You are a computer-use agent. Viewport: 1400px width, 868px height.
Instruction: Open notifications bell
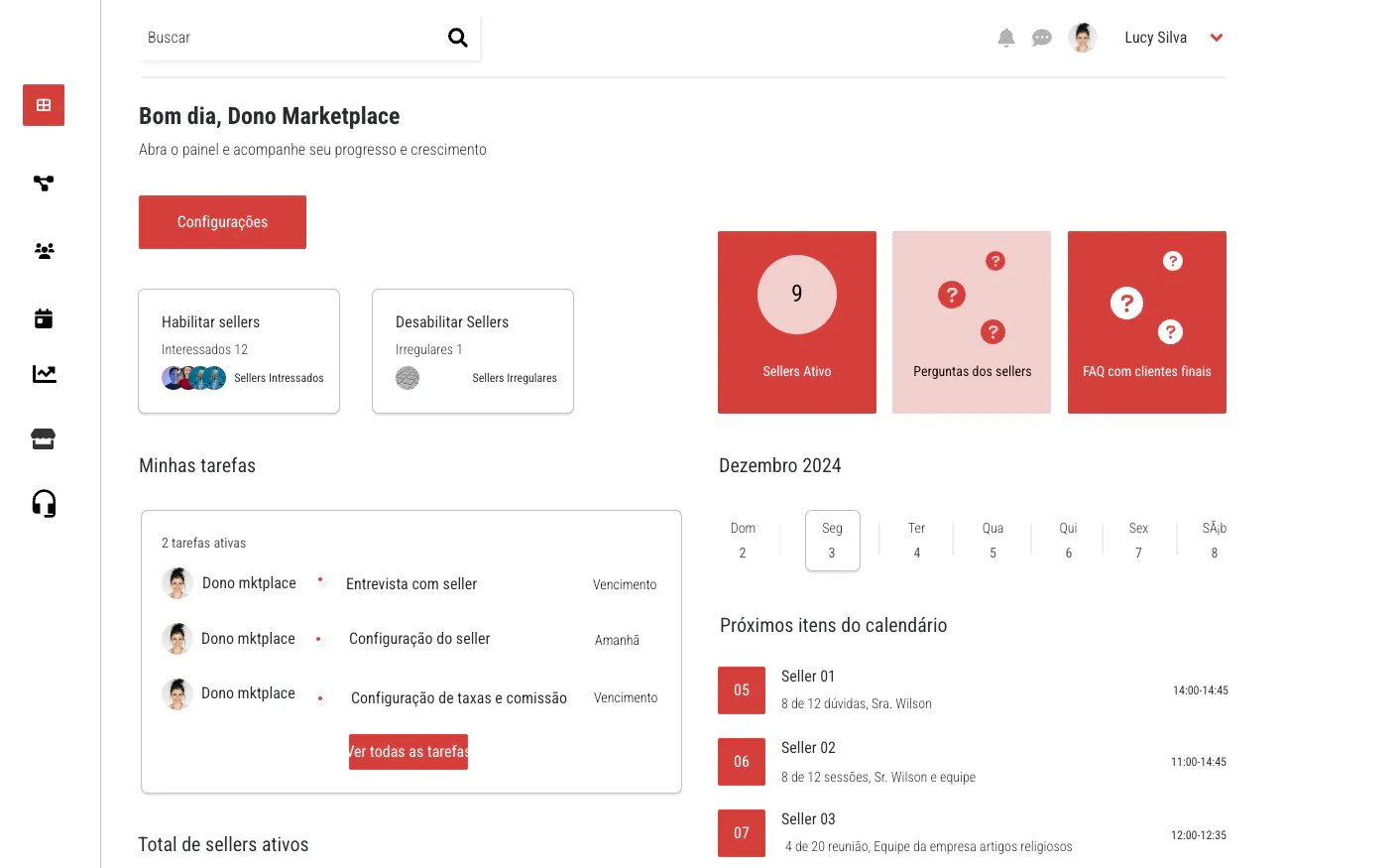pos(1006,38)
